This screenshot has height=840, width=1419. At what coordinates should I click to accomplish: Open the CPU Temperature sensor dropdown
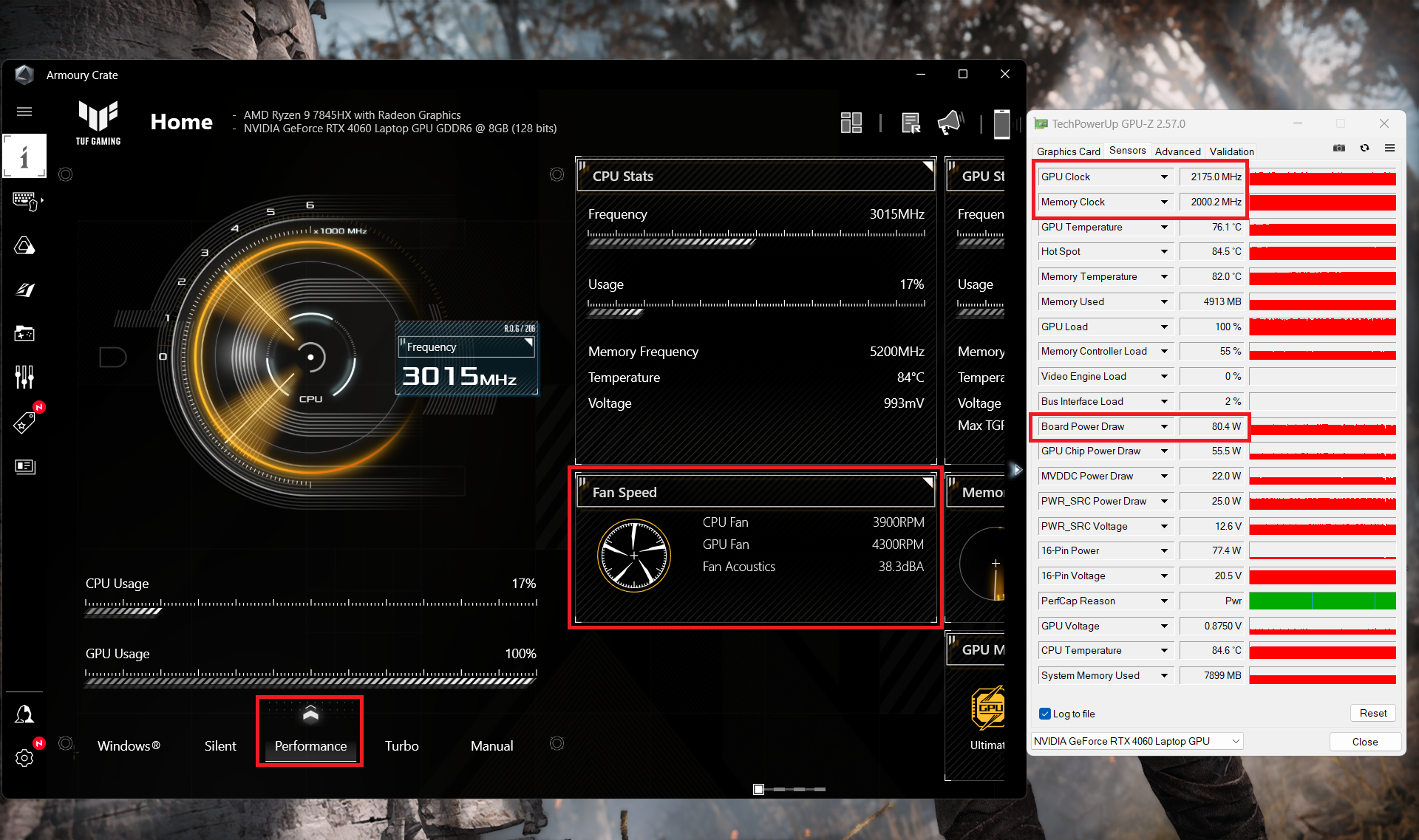(1164, 651)
